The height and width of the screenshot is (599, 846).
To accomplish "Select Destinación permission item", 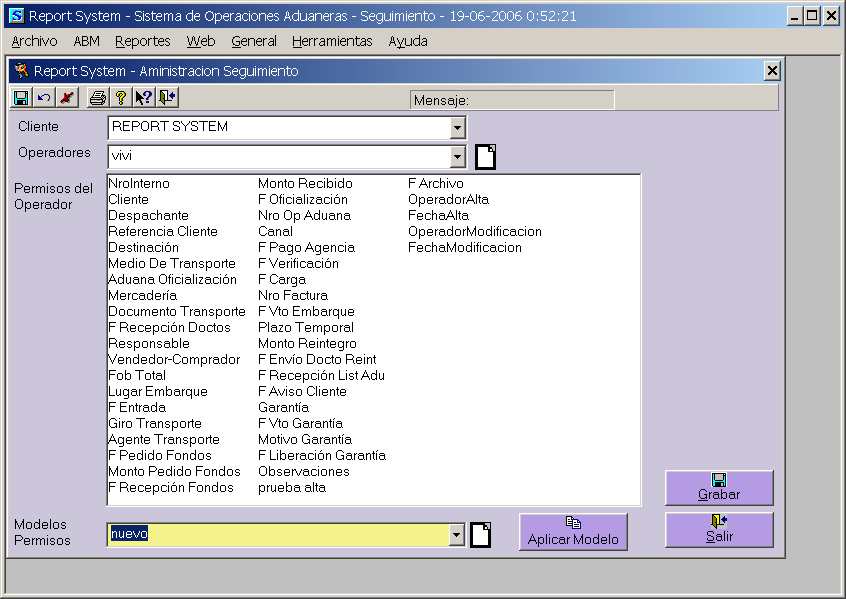I will pyautogui.click(x=144, y=248).
